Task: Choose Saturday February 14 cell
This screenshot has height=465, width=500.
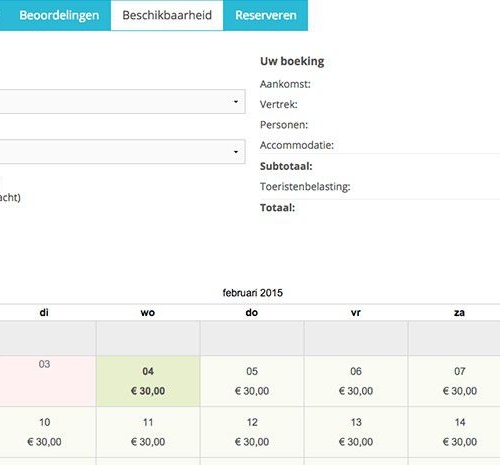Action: [455, 432]
